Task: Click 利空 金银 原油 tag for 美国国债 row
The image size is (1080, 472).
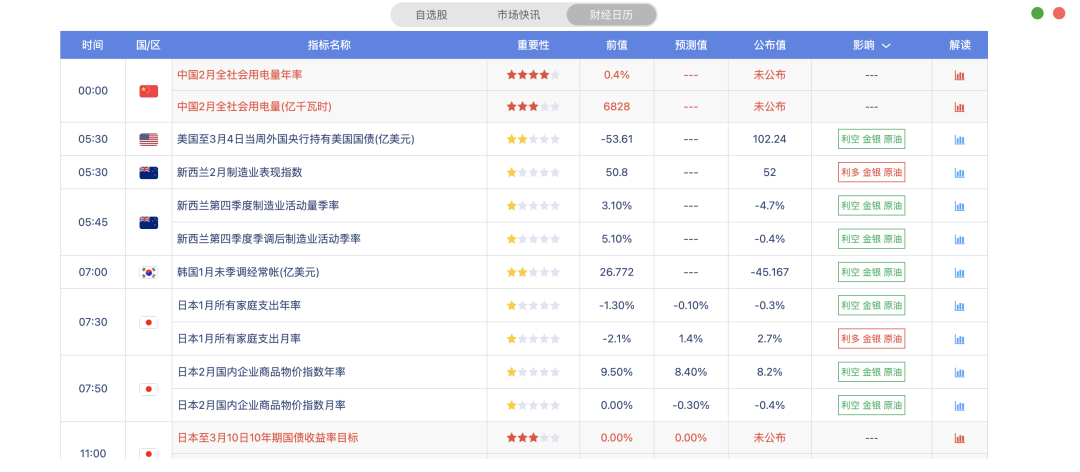Action: pyautogui.click(x=871, y=139)
